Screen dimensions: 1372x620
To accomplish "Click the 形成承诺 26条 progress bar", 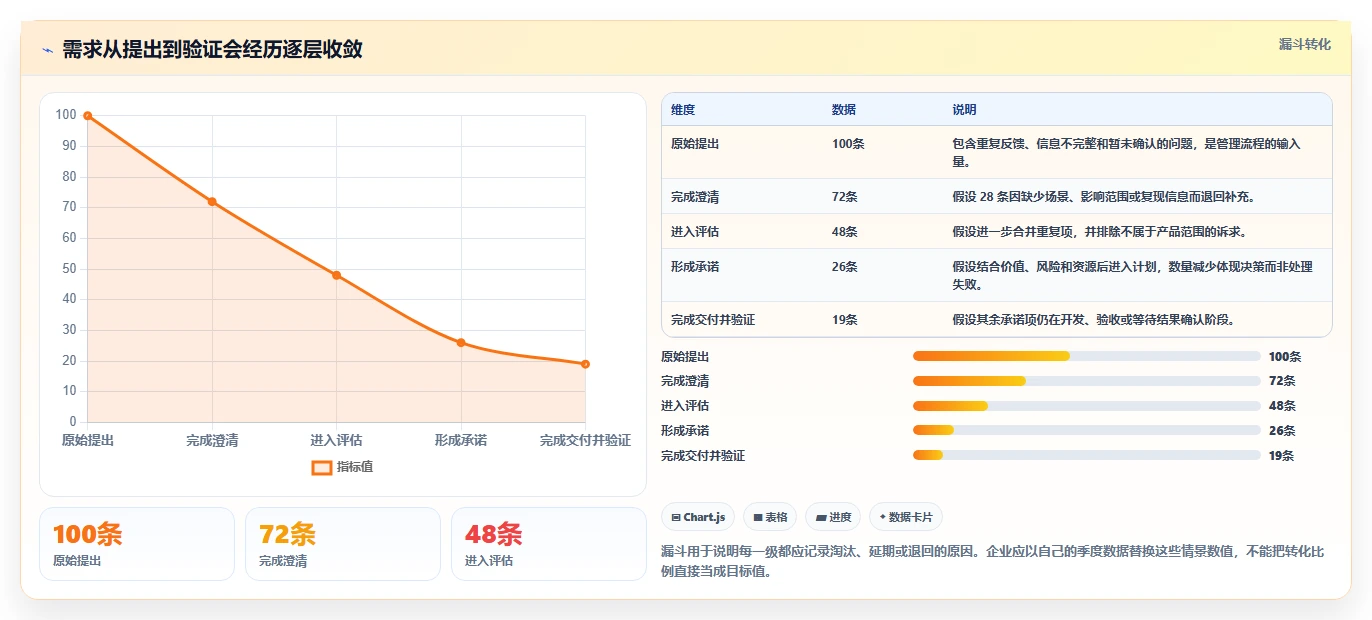I will (x=1086, y=431).
